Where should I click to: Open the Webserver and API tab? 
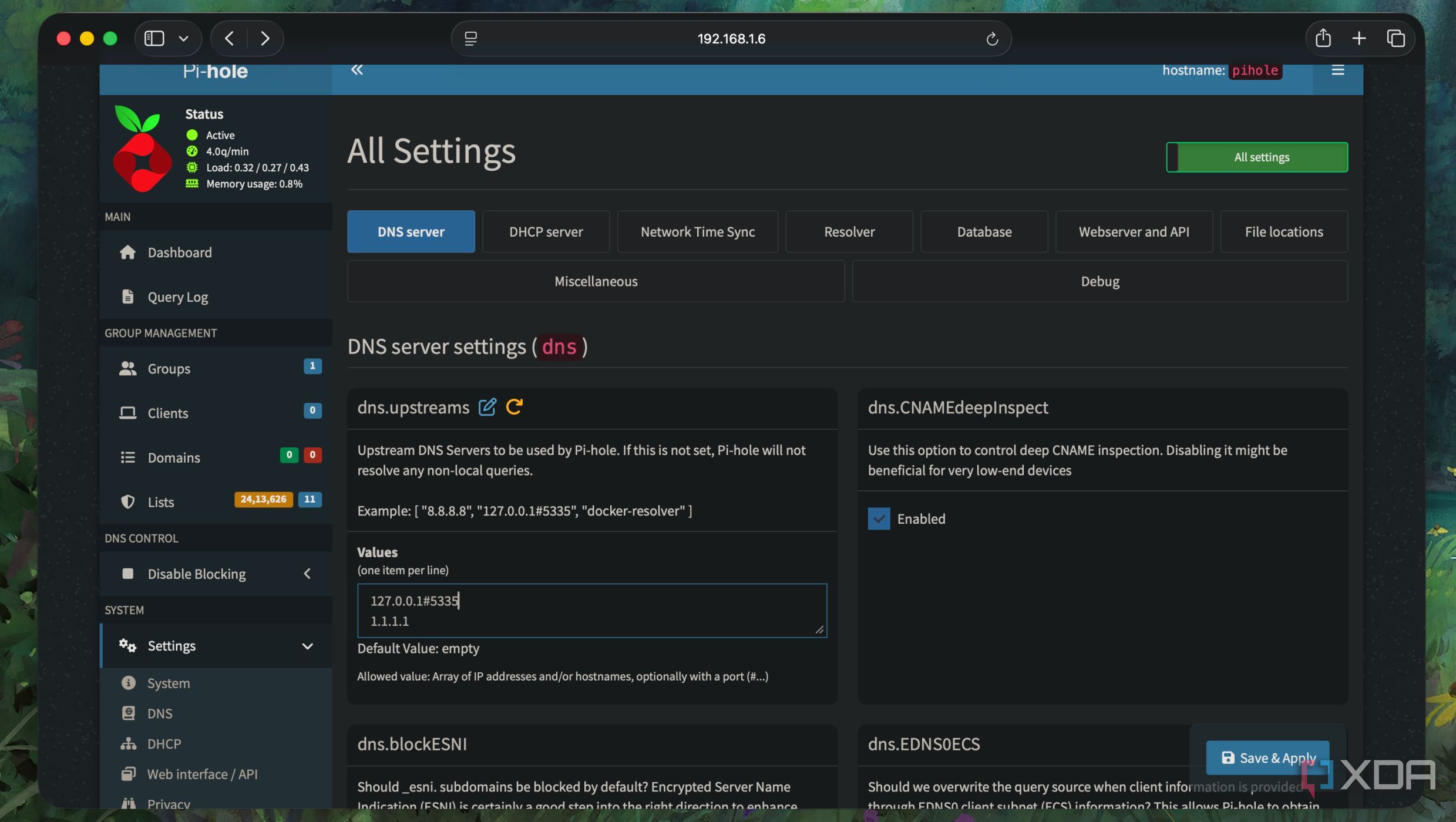(x=1134, y=232)
